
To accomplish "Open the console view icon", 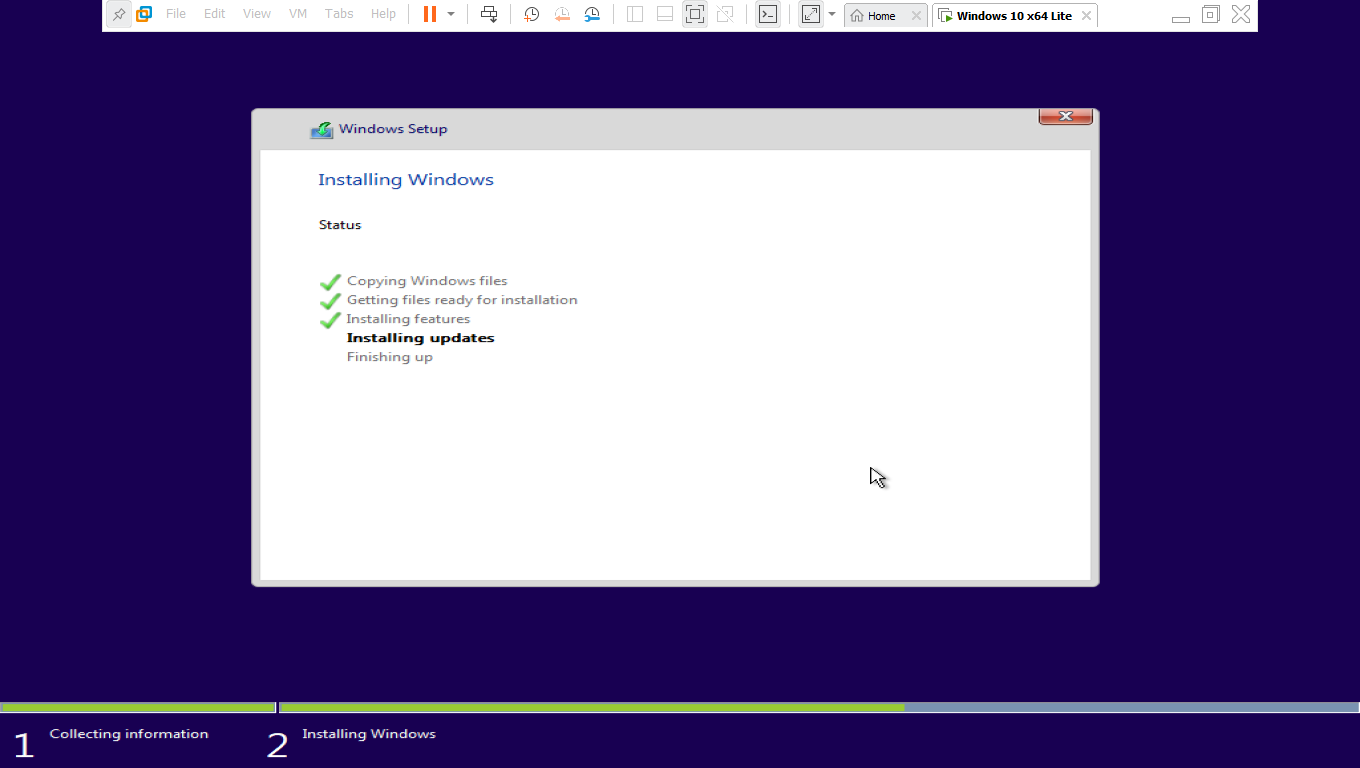I will (767, 14).
